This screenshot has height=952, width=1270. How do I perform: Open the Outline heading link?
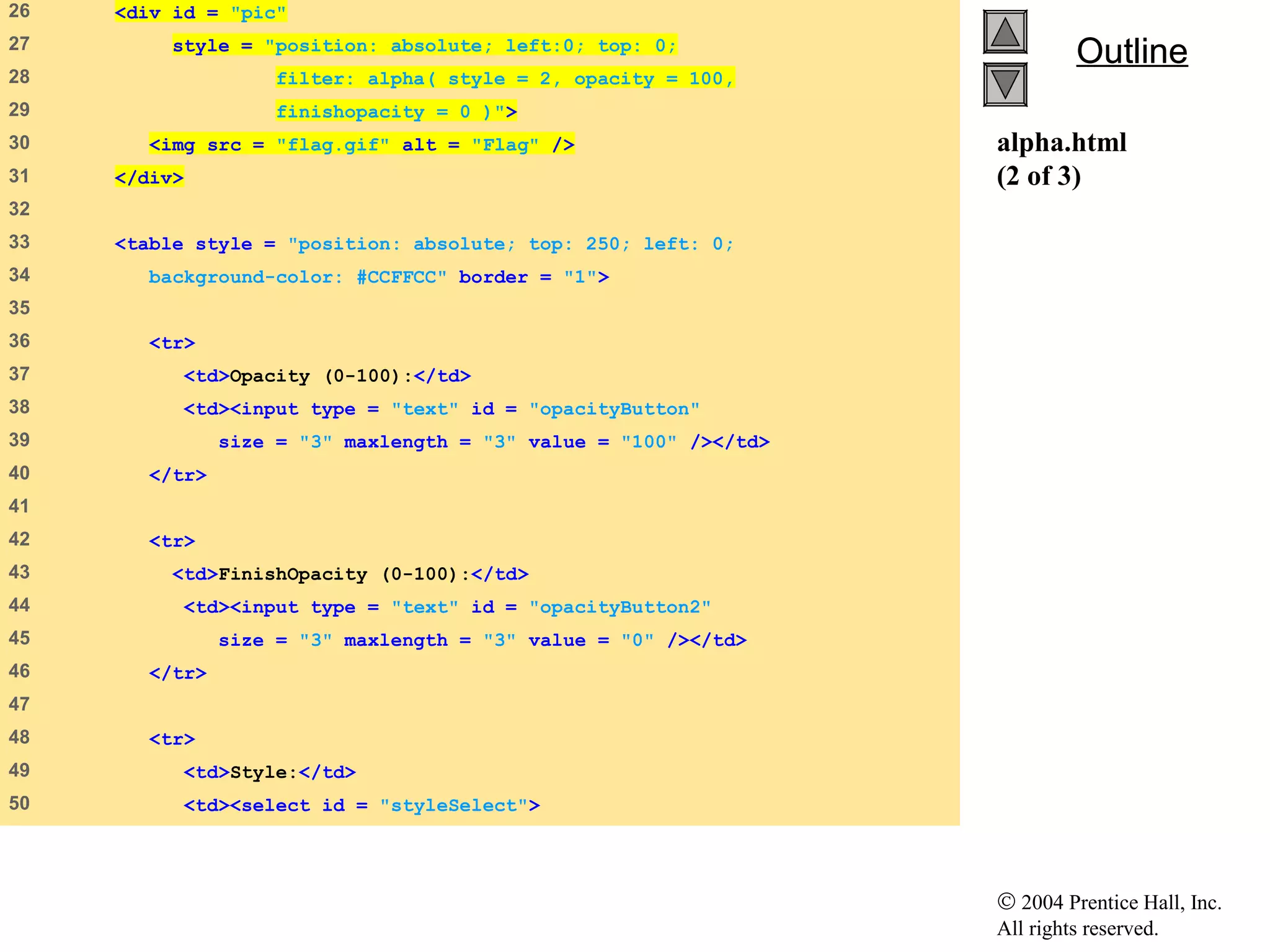pyautogui.click(x=1131, y=51)
